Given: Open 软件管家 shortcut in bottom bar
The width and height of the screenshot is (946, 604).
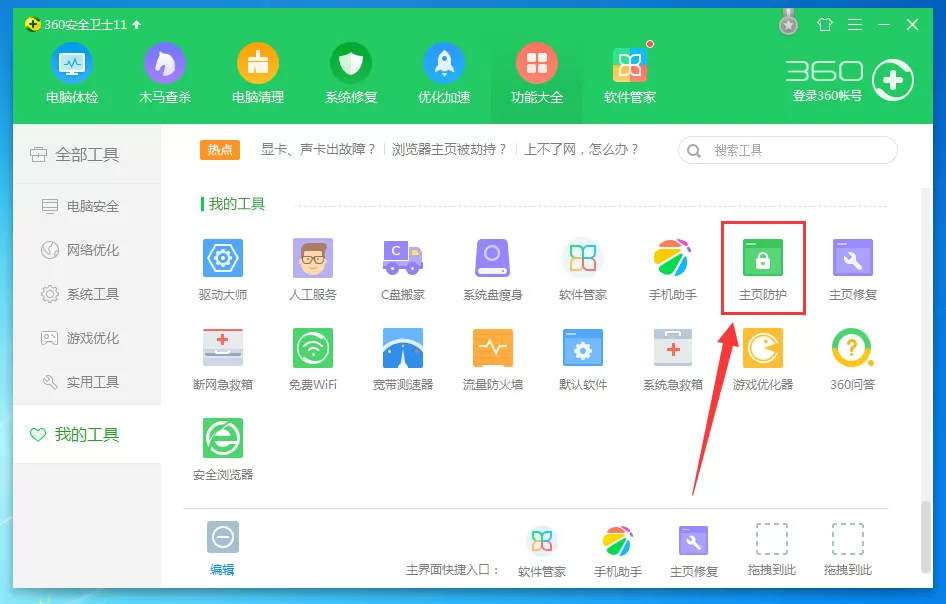Looking at the screenshot, I should (x=542, y=551).
